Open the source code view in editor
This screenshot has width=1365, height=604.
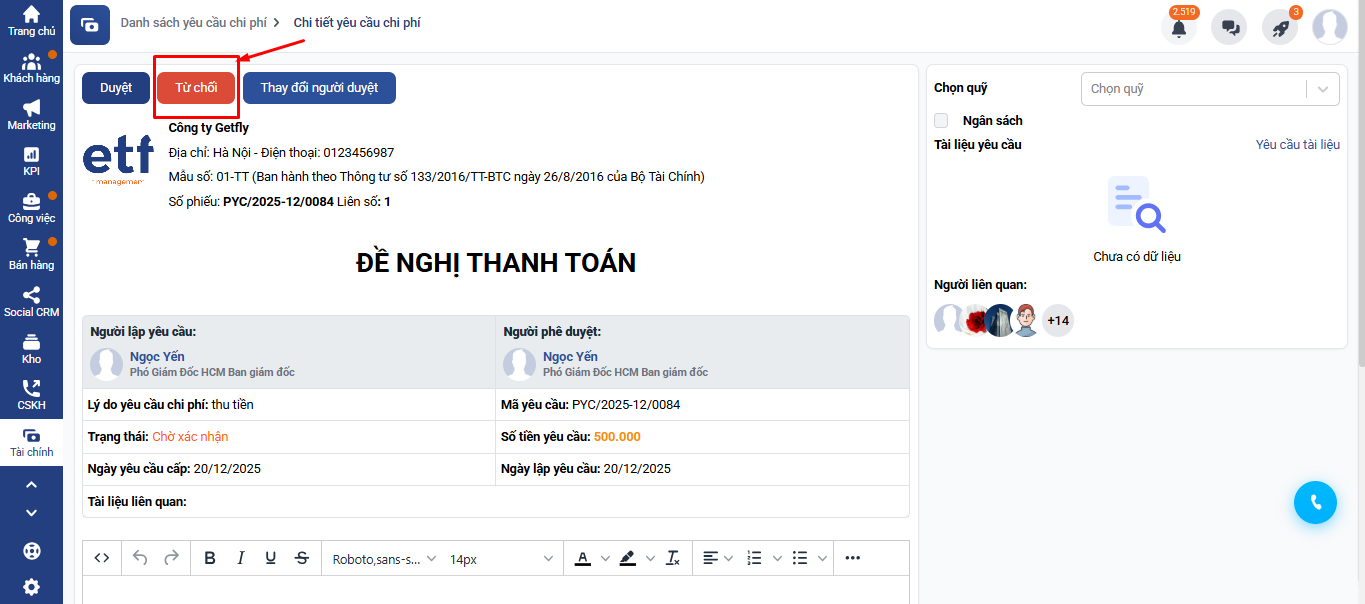[x=102, y=558]
